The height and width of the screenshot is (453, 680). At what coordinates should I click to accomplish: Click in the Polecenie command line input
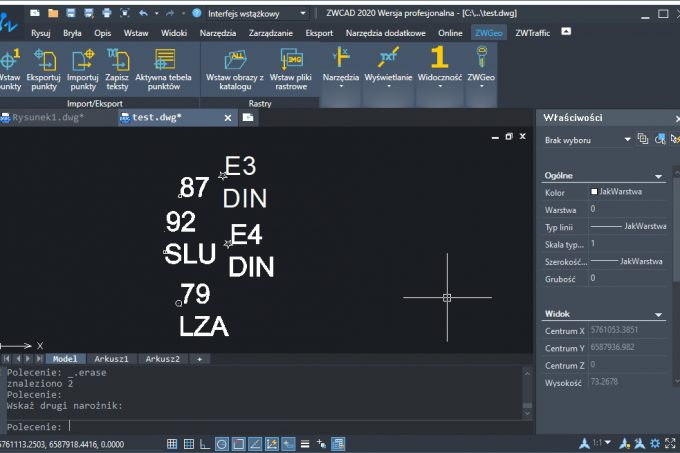[x=265, y=427]
